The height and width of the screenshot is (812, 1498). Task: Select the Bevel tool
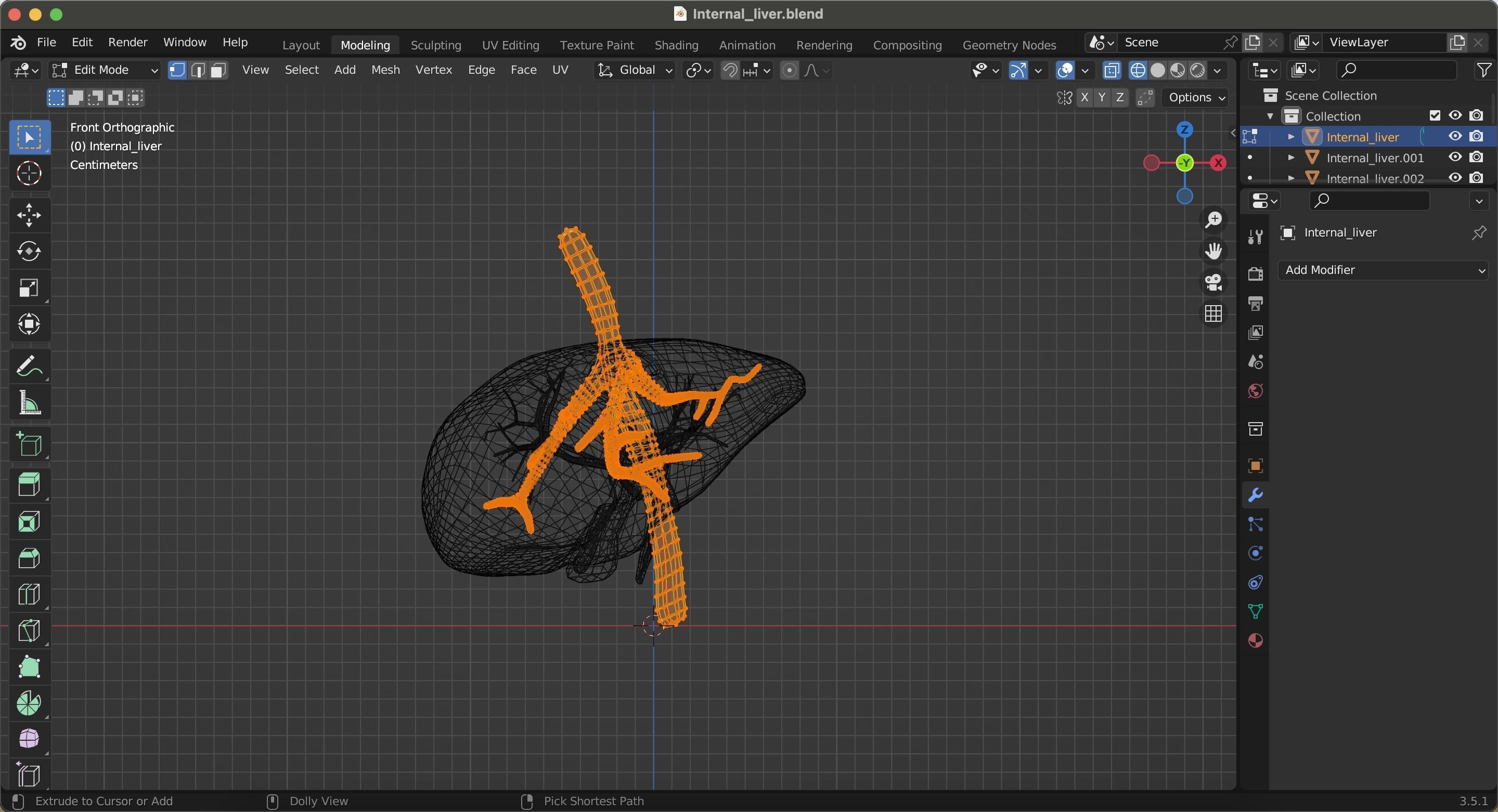pos(29,558)
